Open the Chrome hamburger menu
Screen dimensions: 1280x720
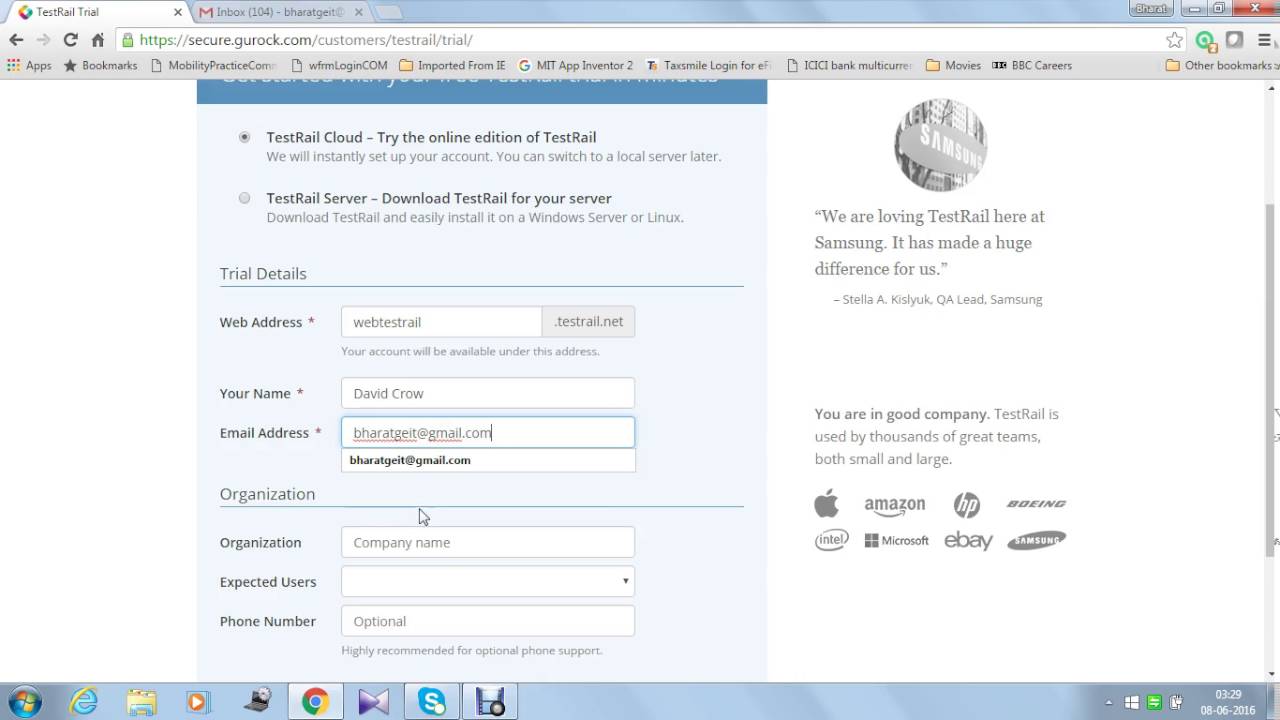[x=1264, y=40]
